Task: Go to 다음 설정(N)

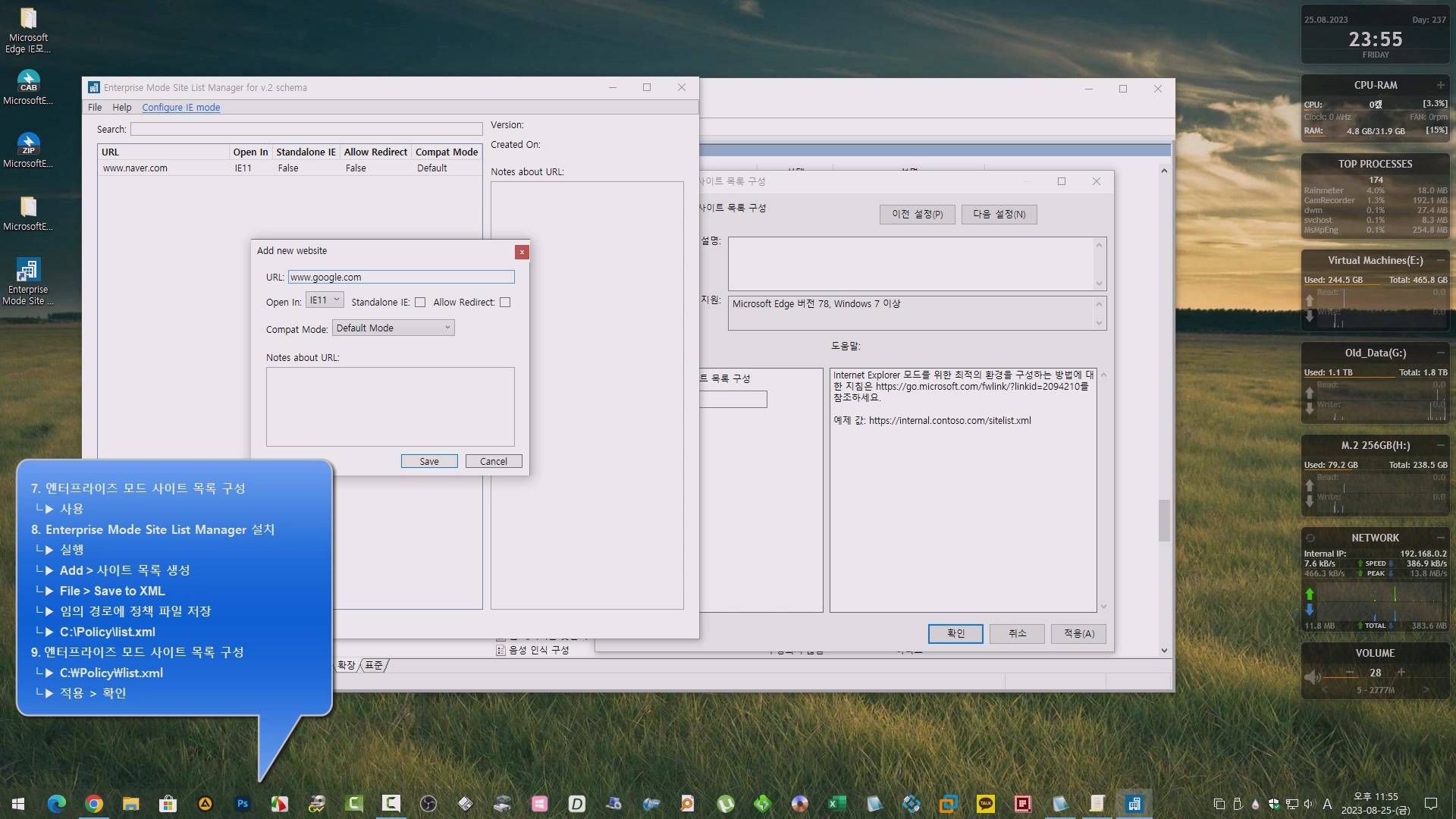Action: point(999,214)
